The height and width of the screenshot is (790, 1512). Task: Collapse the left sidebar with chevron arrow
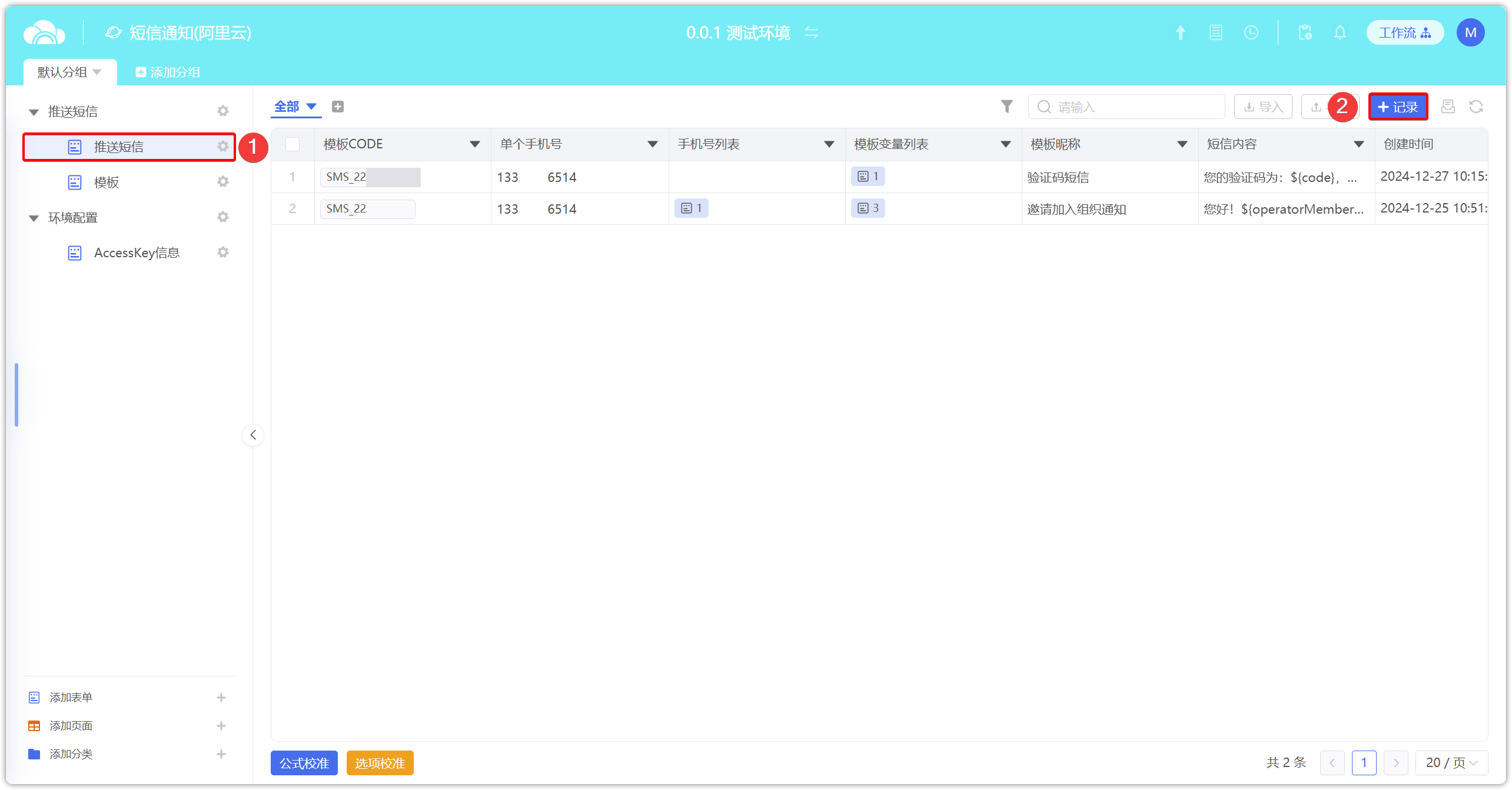point(253,435)
